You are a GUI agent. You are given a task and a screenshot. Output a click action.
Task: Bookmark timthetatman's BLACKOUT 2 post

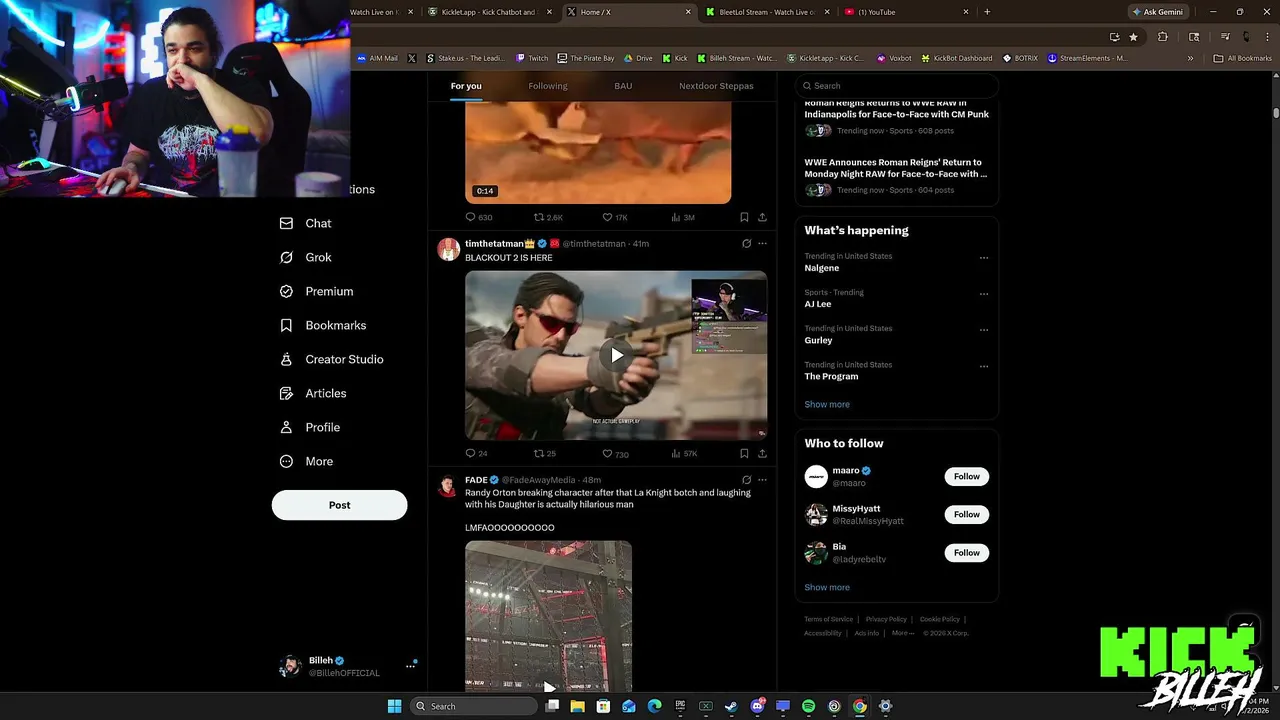click(x=744, y=453)
